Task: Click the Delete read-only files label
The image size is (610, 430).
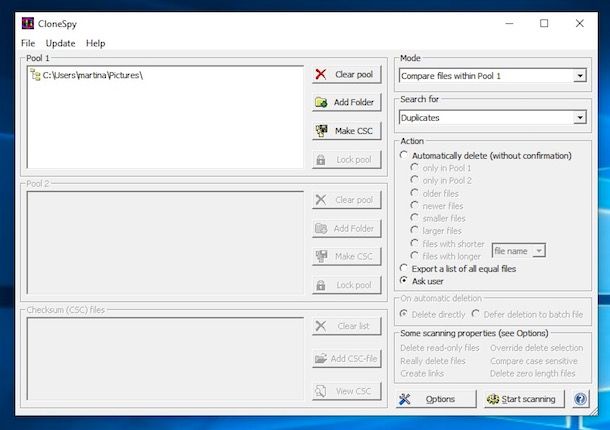Action: (440, 348)
